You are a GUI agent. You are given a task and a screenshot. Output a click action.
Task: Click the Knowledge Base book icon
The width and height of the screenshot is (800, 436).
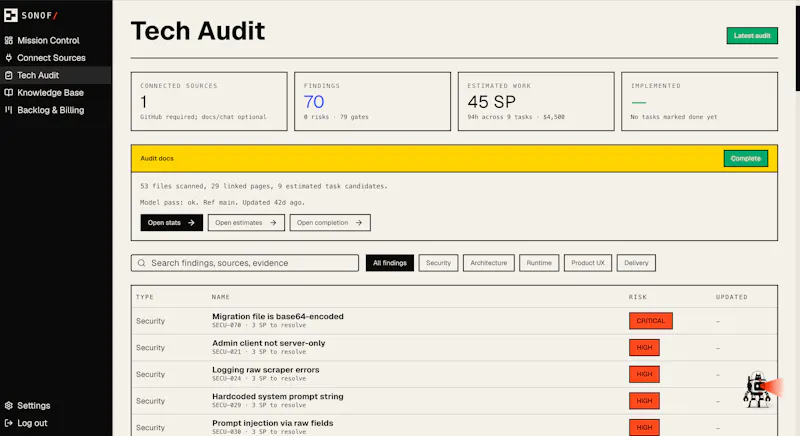coord(9,92)
